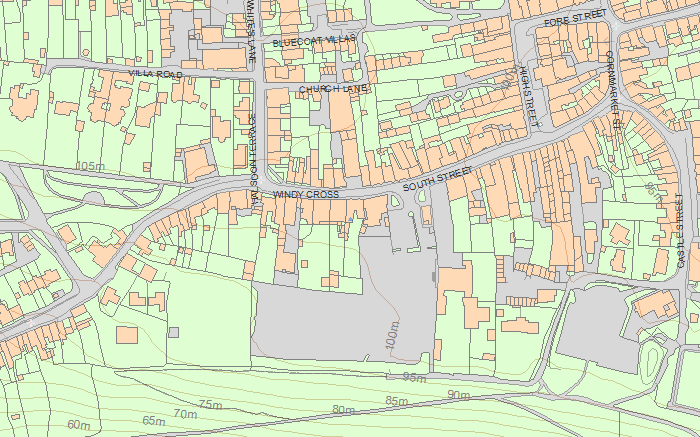Click the WINDY CROSS label

(x=306, y=195)
